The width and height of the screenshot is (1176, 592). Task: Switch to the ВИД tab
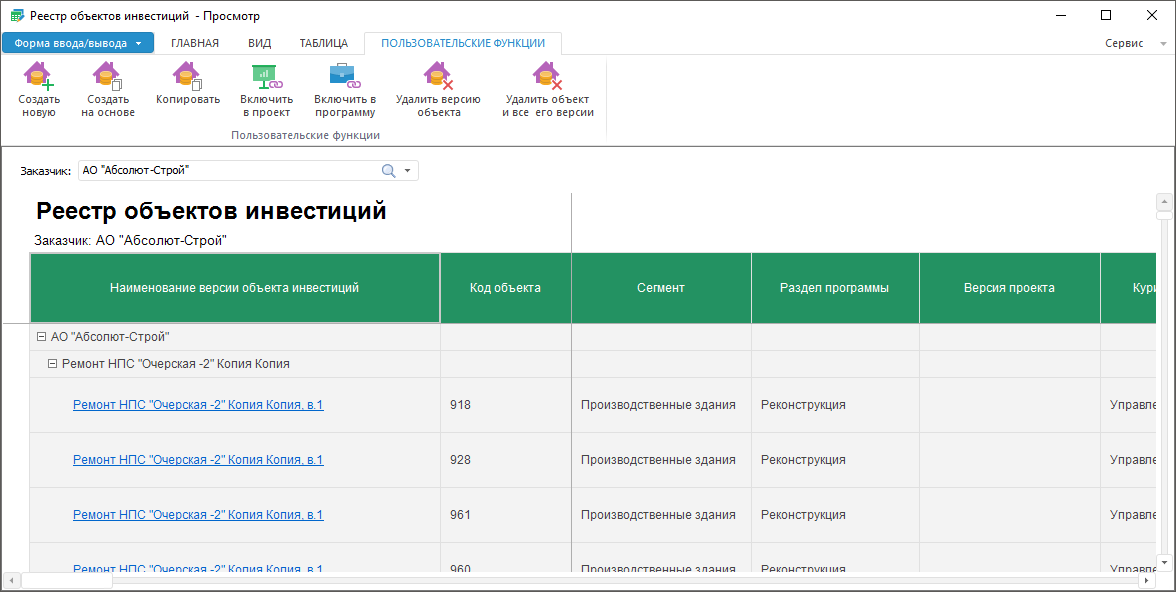[259, 43]
